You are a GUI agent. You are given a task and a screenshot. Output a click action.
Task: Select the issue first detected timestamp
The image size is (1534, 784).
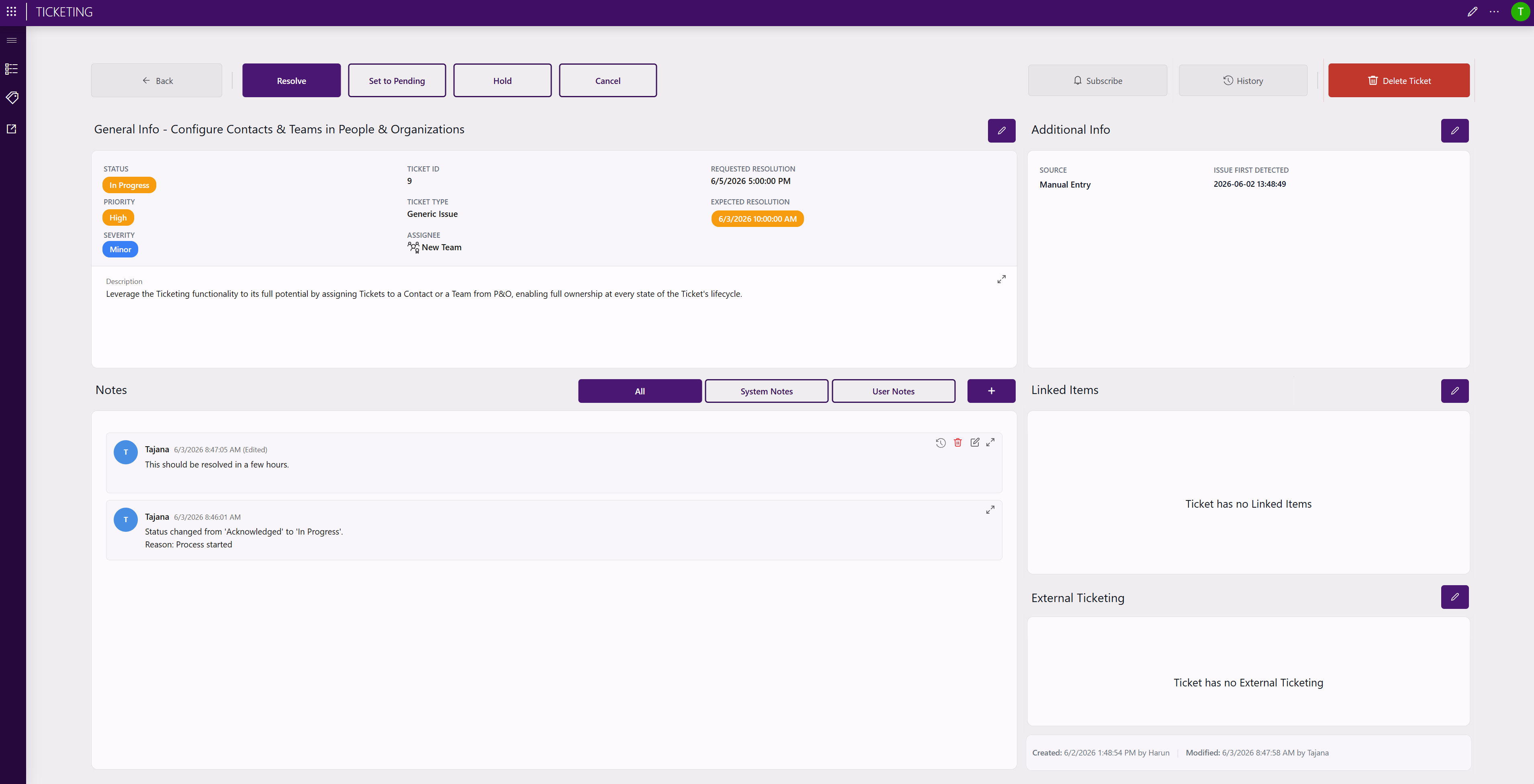(x=1250, y=184)
